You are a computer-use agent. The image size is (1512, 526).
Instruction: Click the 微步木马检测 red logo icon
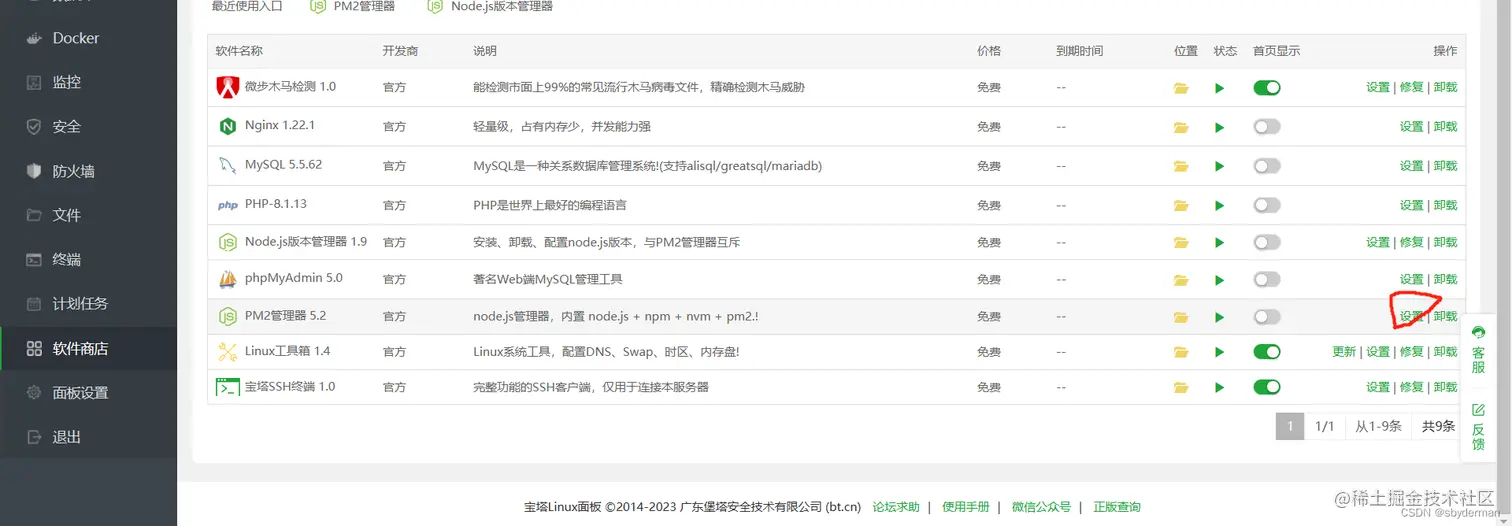(227, 87)
